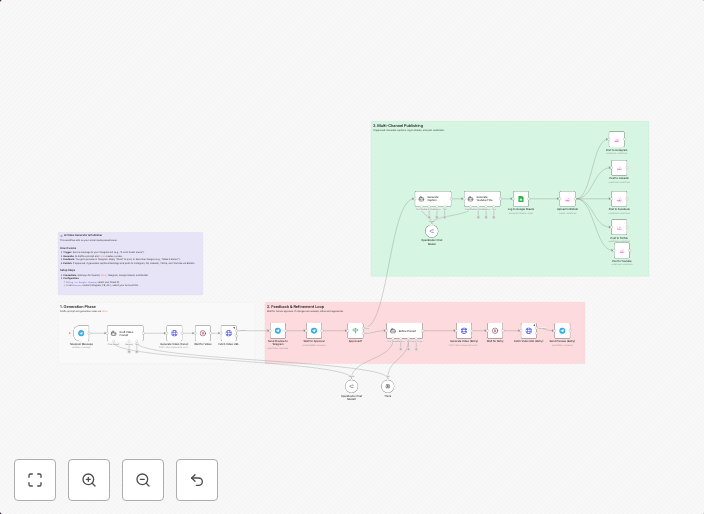Select the Approved? switch node
The image size is (704, 514).
click(x=354, y=330)
